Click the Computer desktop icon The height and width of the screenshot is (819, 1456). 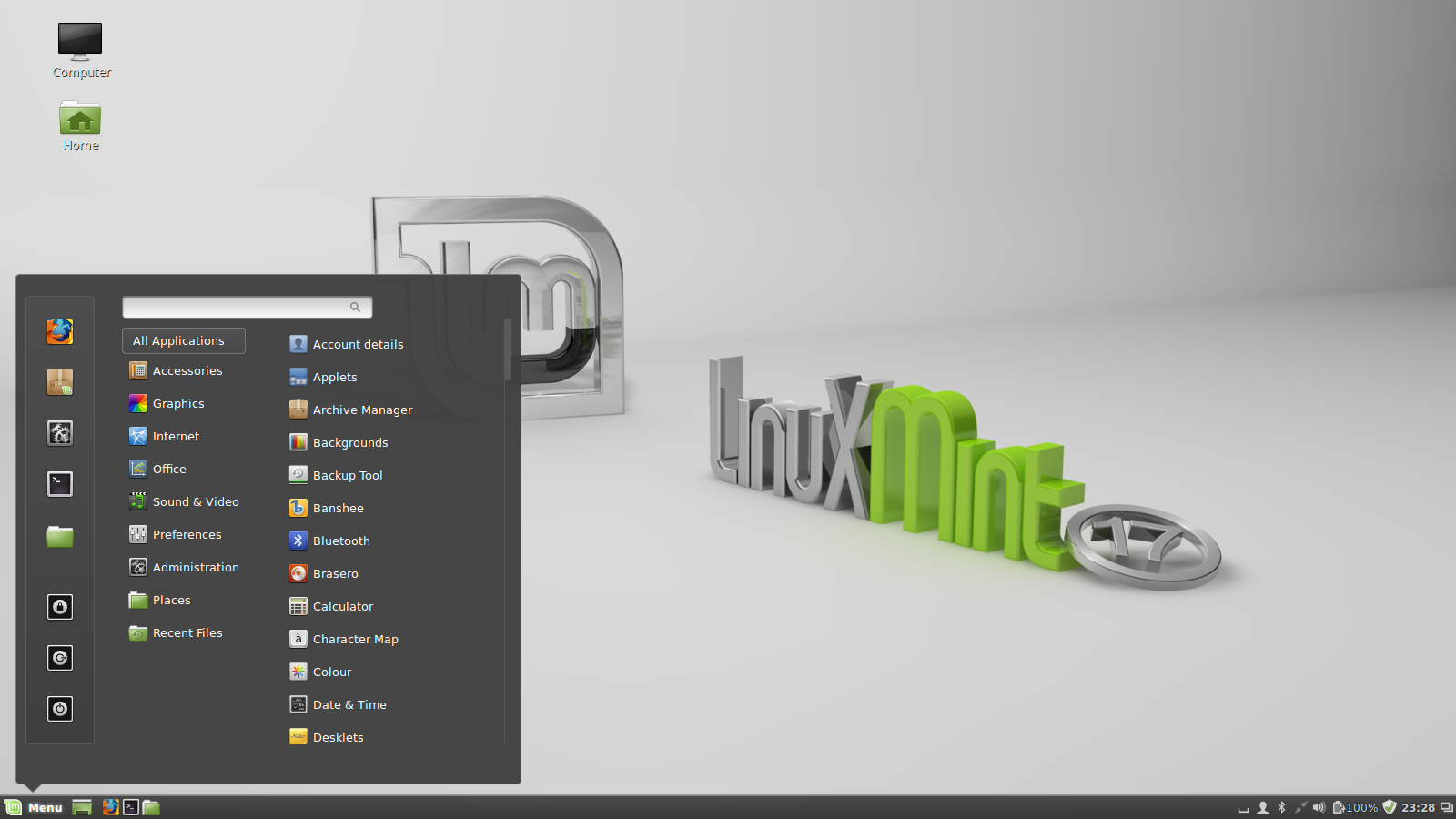(80, 51)
